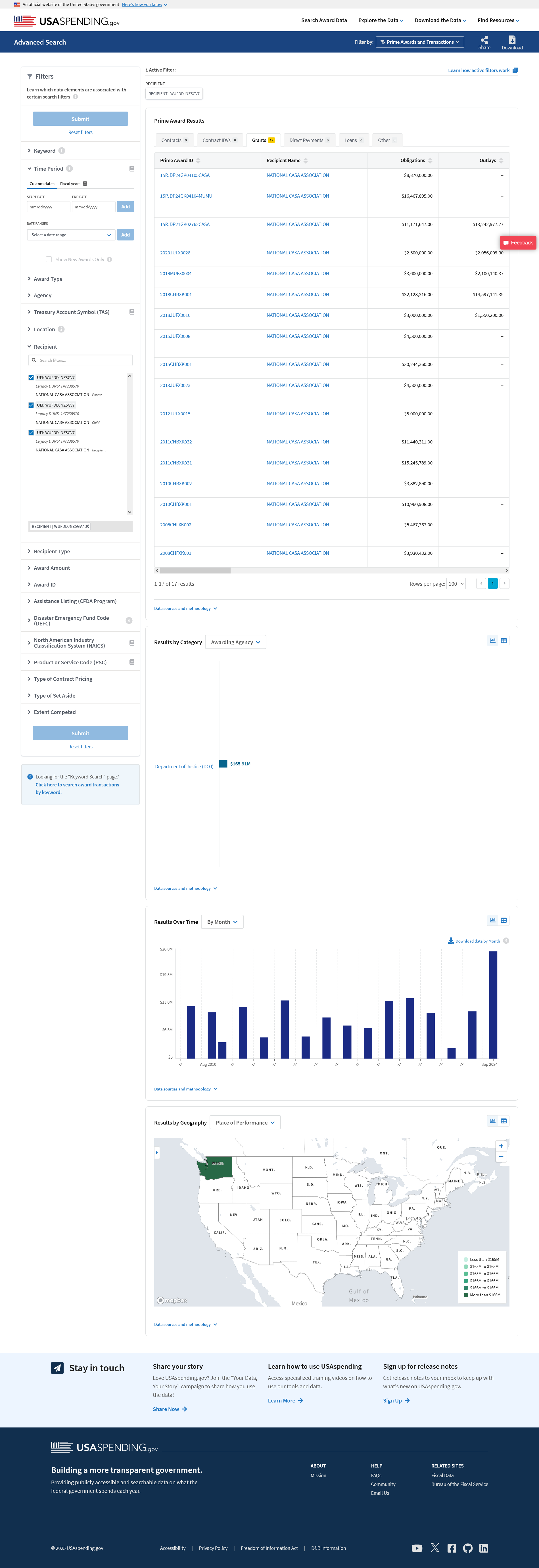The image size is (539, 1568).
Task: Switch Results by Category to chart view
Action: pos(493,640)
